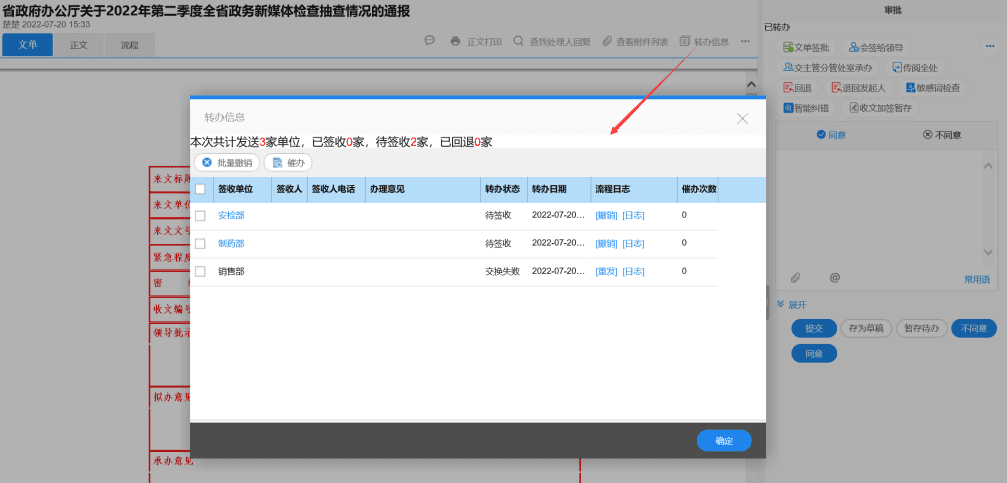The height and width of the screenshot is (483, 1007).
Task: Click [日志] in 安检部 row
Action: (633, 216)
